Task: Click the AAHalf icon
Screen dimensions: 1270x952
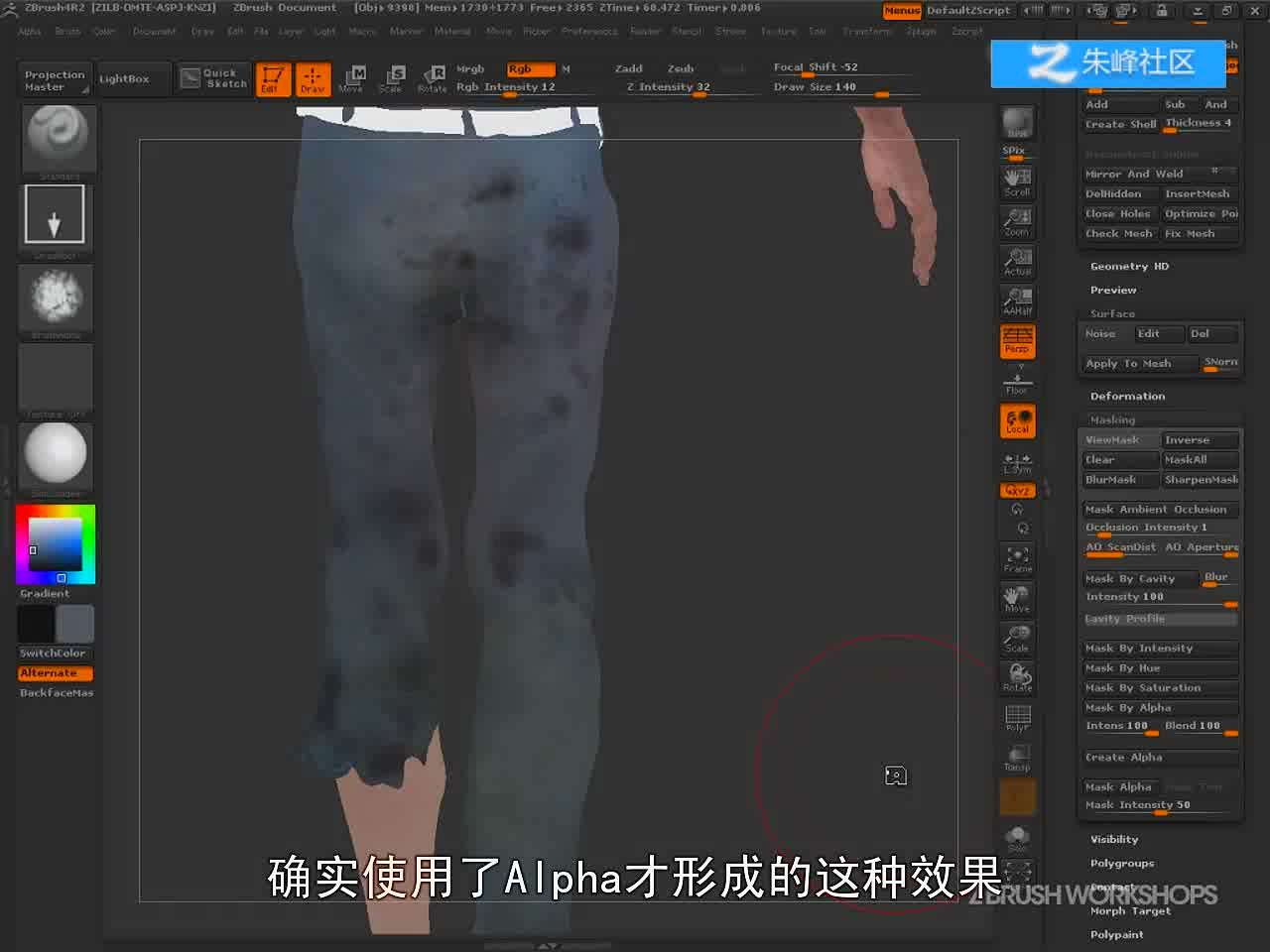Action: pyautogui.click(x=1017, y=300)
